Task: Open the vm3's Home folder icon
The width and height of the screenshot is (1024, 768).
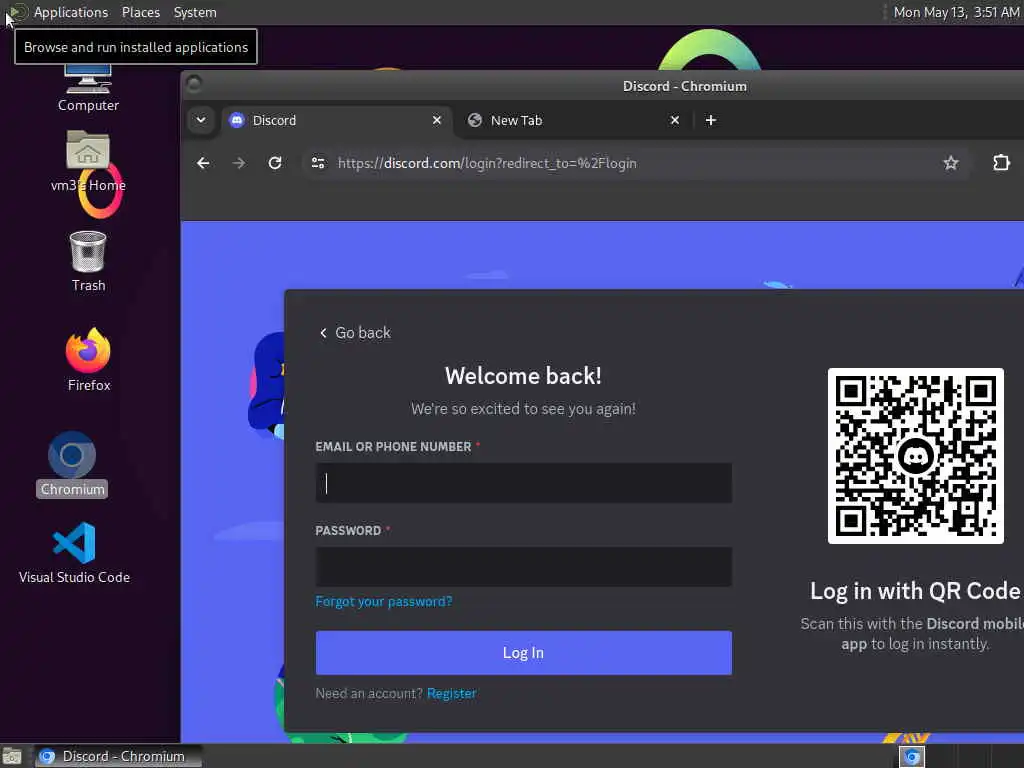Action: 88,161
